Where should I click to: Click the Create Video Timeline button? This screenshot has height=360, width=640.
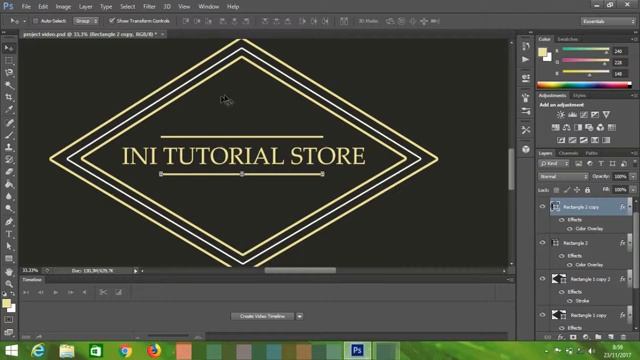tap(262, 316)
